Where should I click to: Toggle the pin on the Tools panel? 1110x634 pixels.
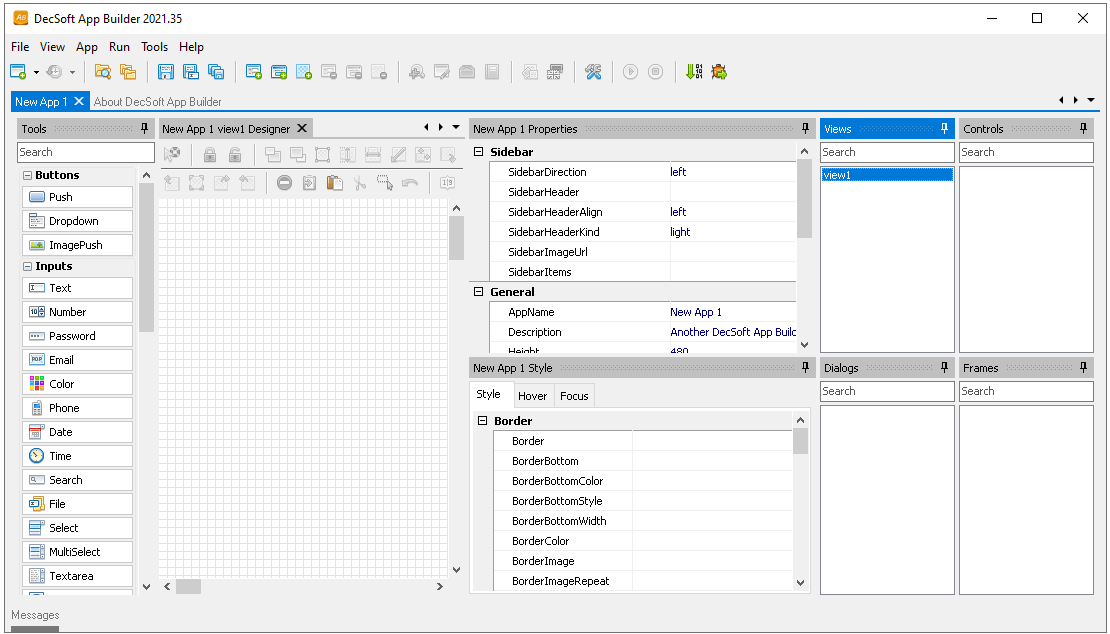(x=145, y=129)
